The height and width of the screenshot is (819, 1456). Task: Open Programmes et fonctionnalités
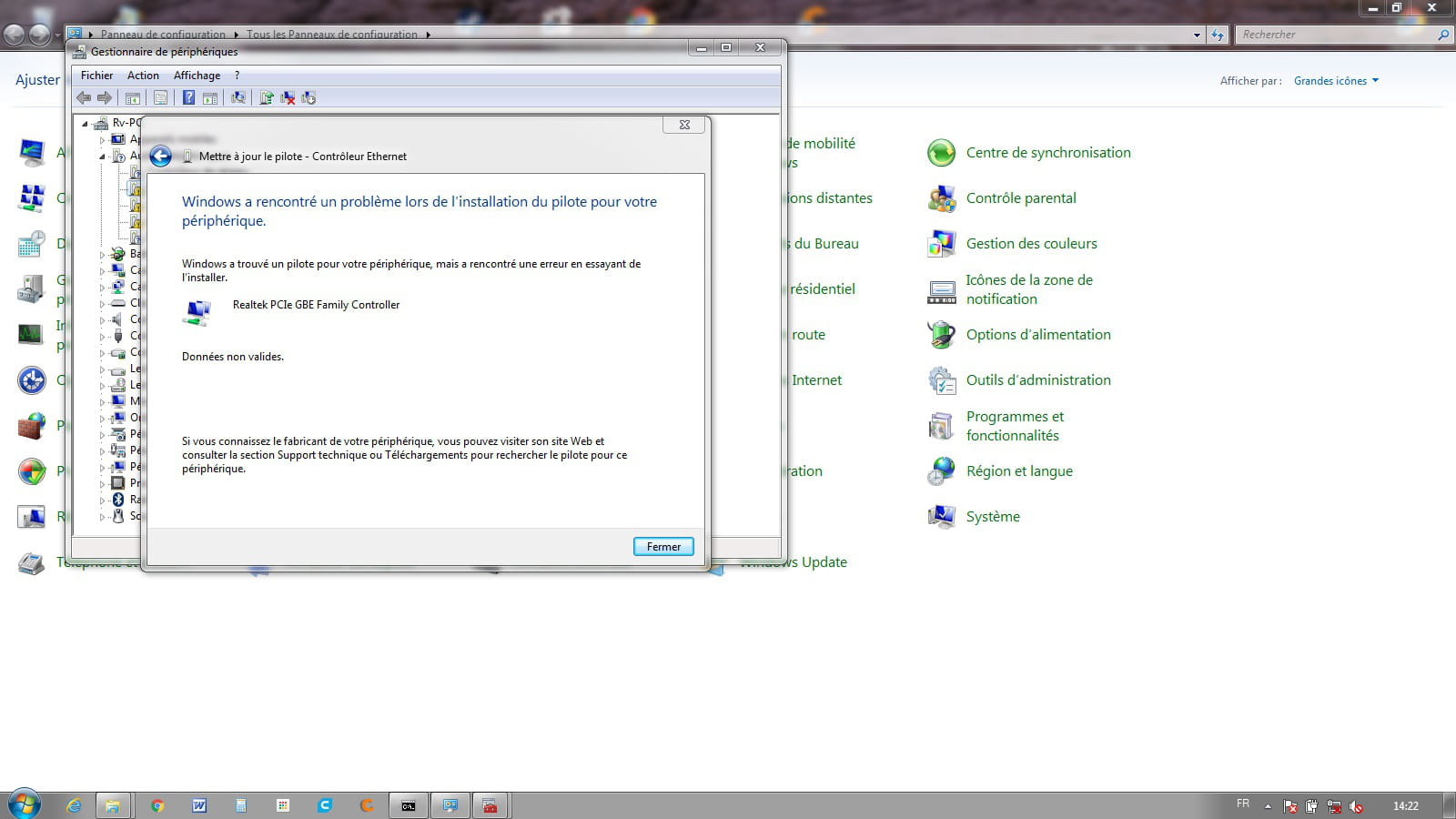coord(1015,426)
